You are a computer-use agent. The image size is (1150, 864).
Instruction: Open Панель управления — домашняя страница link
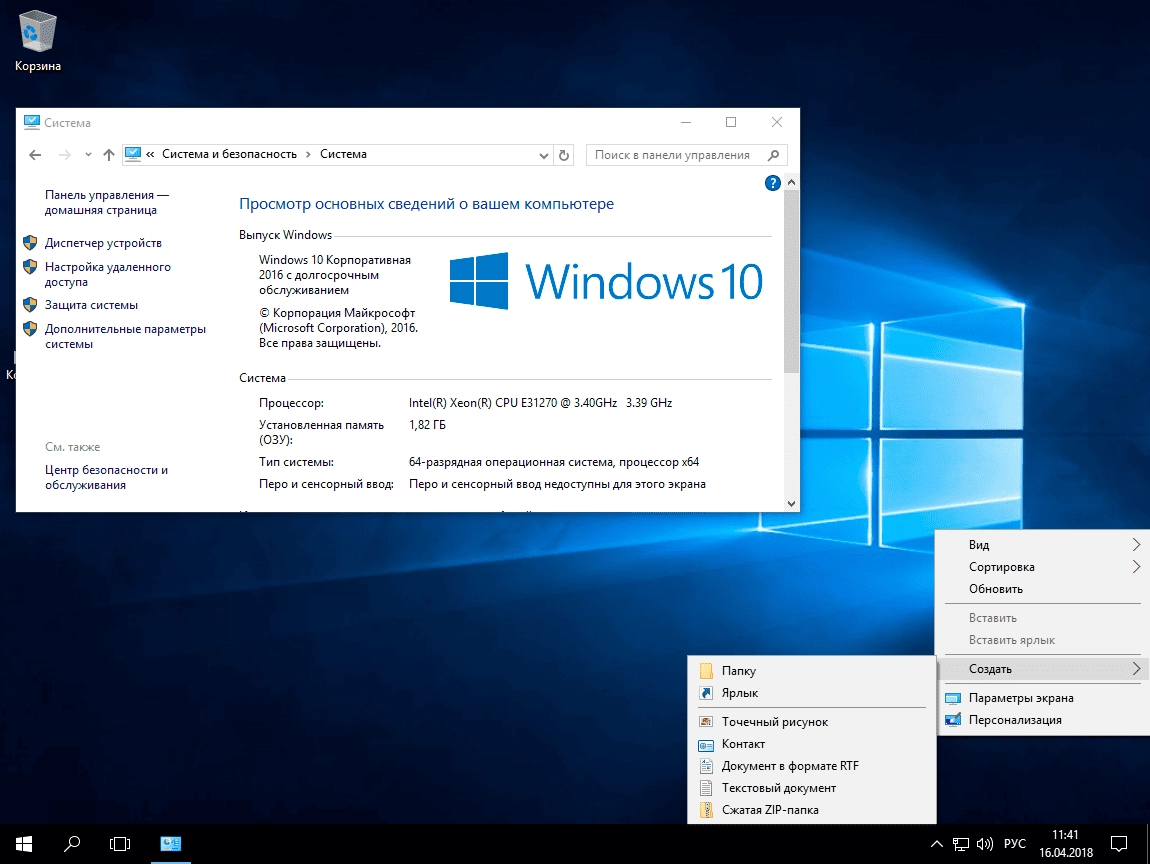coord(106,202)
